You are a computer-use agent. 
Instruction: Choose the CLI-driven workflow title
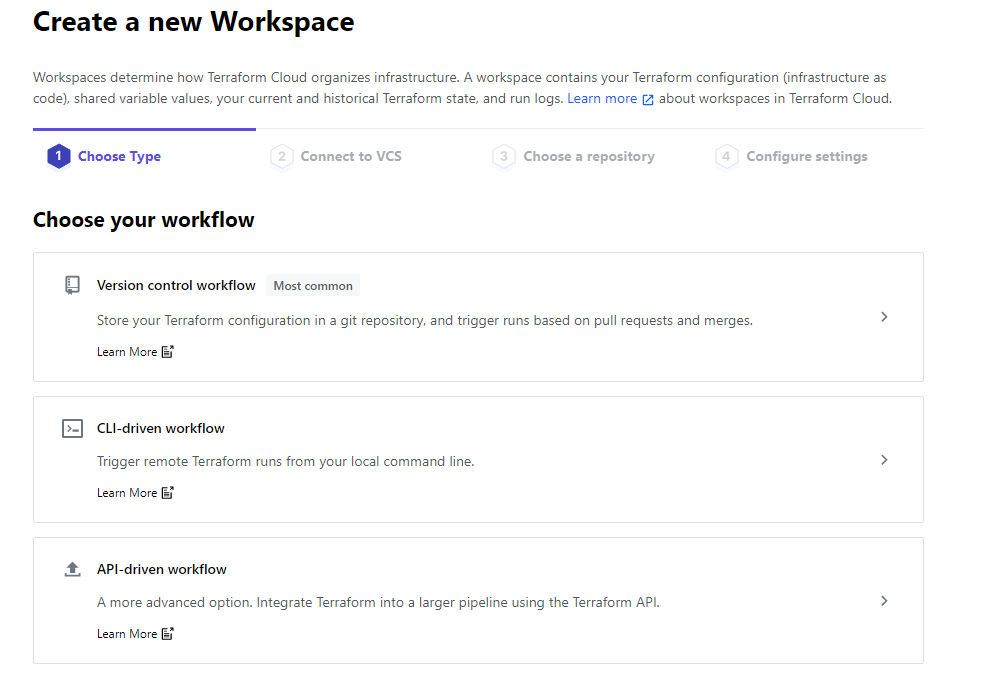160,429
